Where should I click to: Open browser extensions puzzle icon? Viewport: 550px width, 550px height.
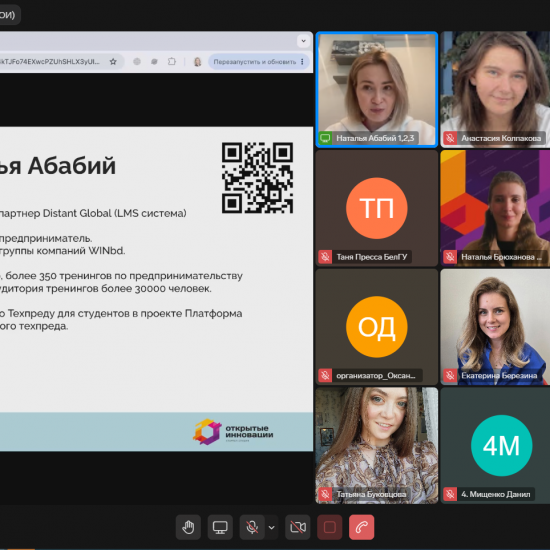point(172,62)
